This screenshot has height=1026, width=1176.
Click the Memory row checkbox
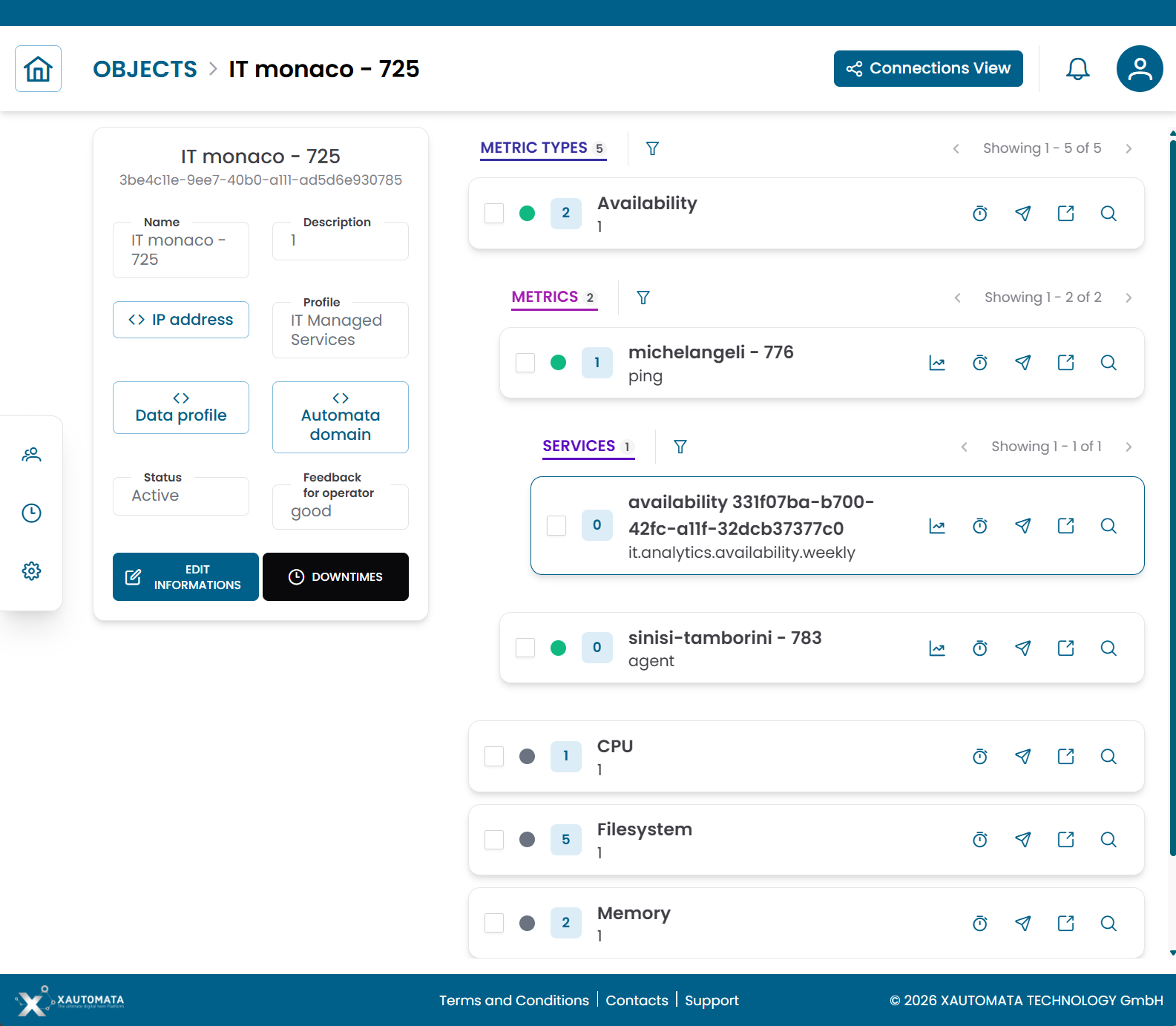(x=494, y=923)
